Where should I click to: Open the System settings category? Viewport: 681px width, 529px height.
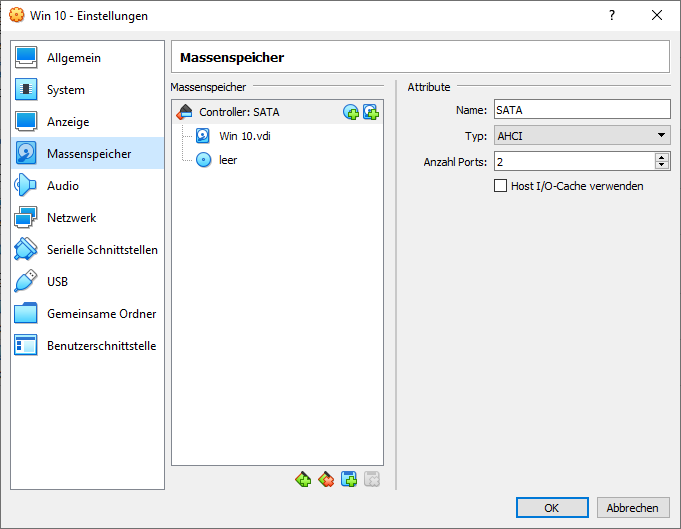coord(87,89)
